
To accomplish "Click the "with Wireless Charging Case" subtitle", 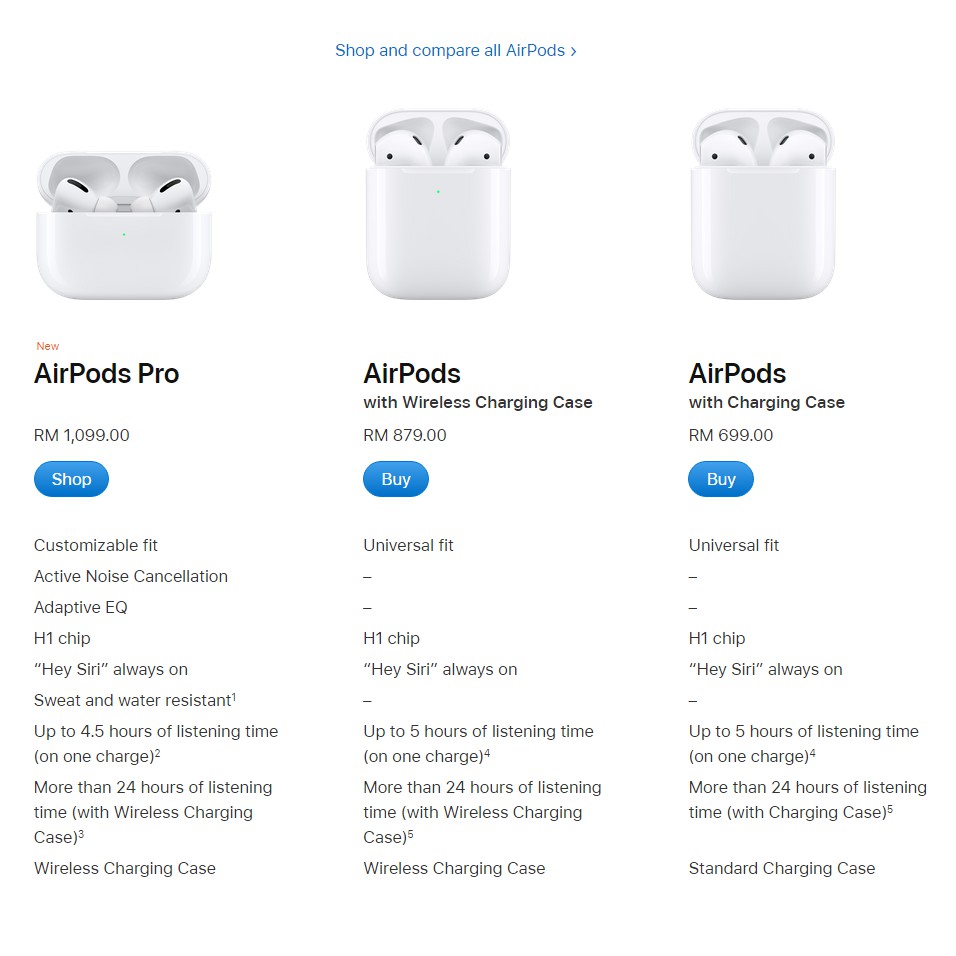I will coord(477,402).
